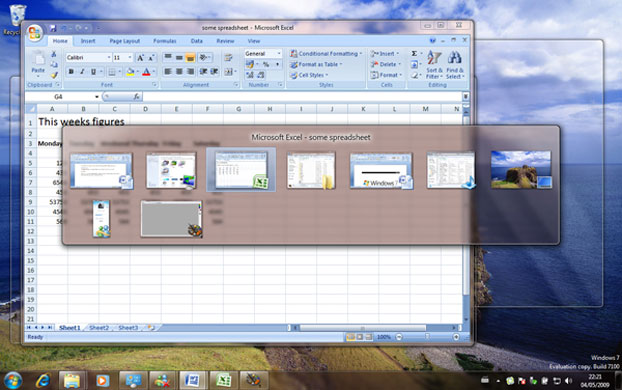Image resolution: width=622 pixels, height=390 pixels.
Task: Click the Insert cells button
Action: point(384,54)
